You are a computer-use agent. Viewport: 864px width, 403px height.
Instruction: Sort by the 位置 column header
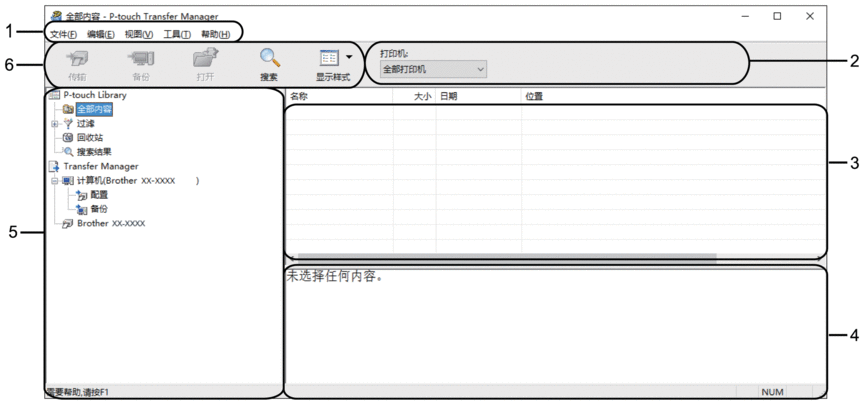(x=673, y=96)
